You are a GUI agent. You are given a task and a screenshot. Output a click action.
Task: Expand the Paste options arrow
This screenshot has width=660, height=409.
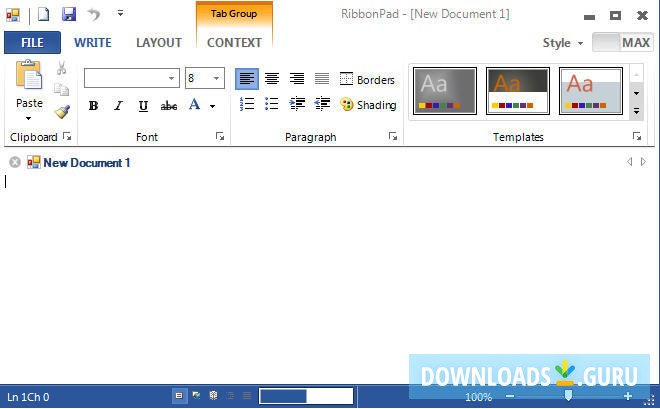[29, 118]
